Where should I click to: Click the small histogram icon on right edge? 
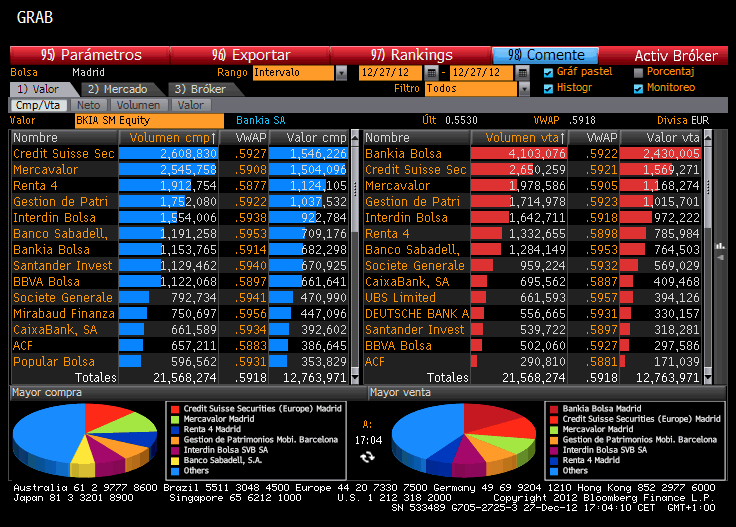[x=720, y=246]
